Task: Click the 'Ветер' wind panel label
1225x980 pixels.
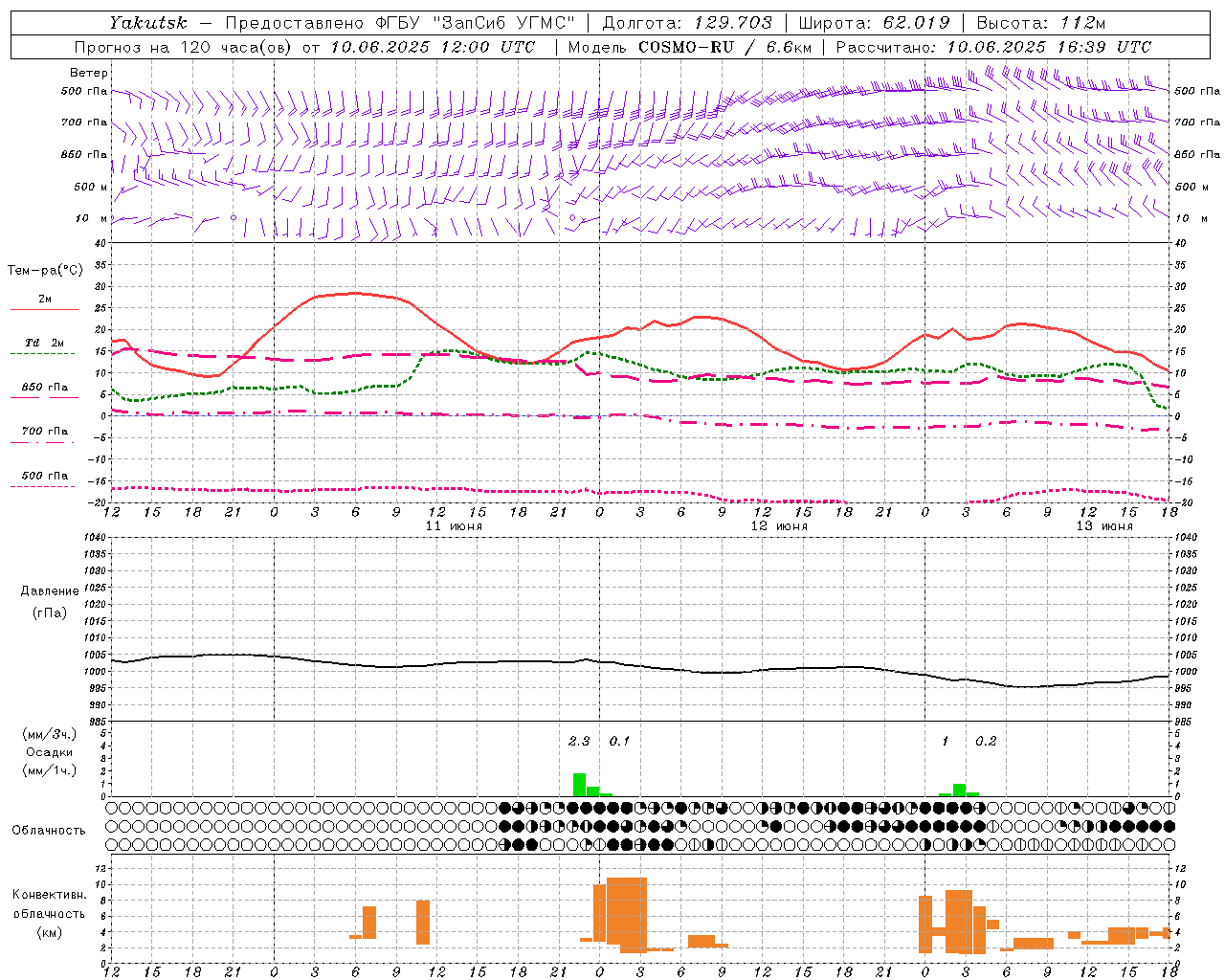Action: pyautogui.click(x=89, y=73)
